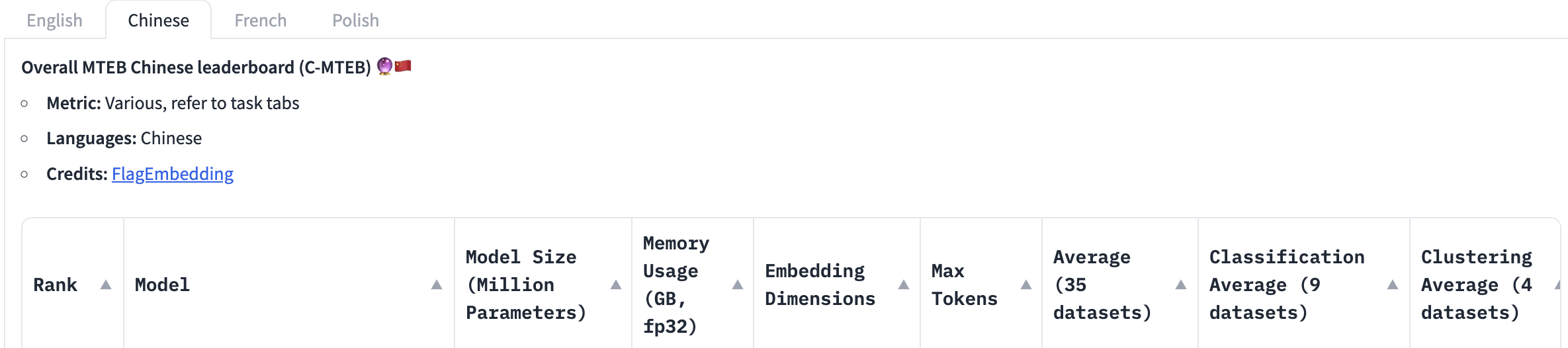1568x348 pixels.
Task: Open the FlagEmbedding credits link
Action: pyautogui.click(x=173, y=174)
